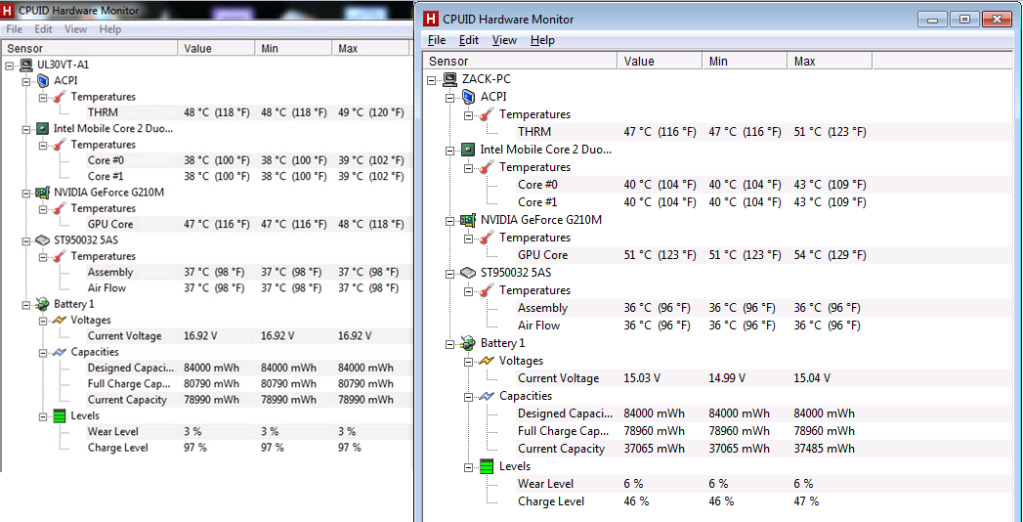
Task: Open the View menu in left window
Action: click(76, 29)
